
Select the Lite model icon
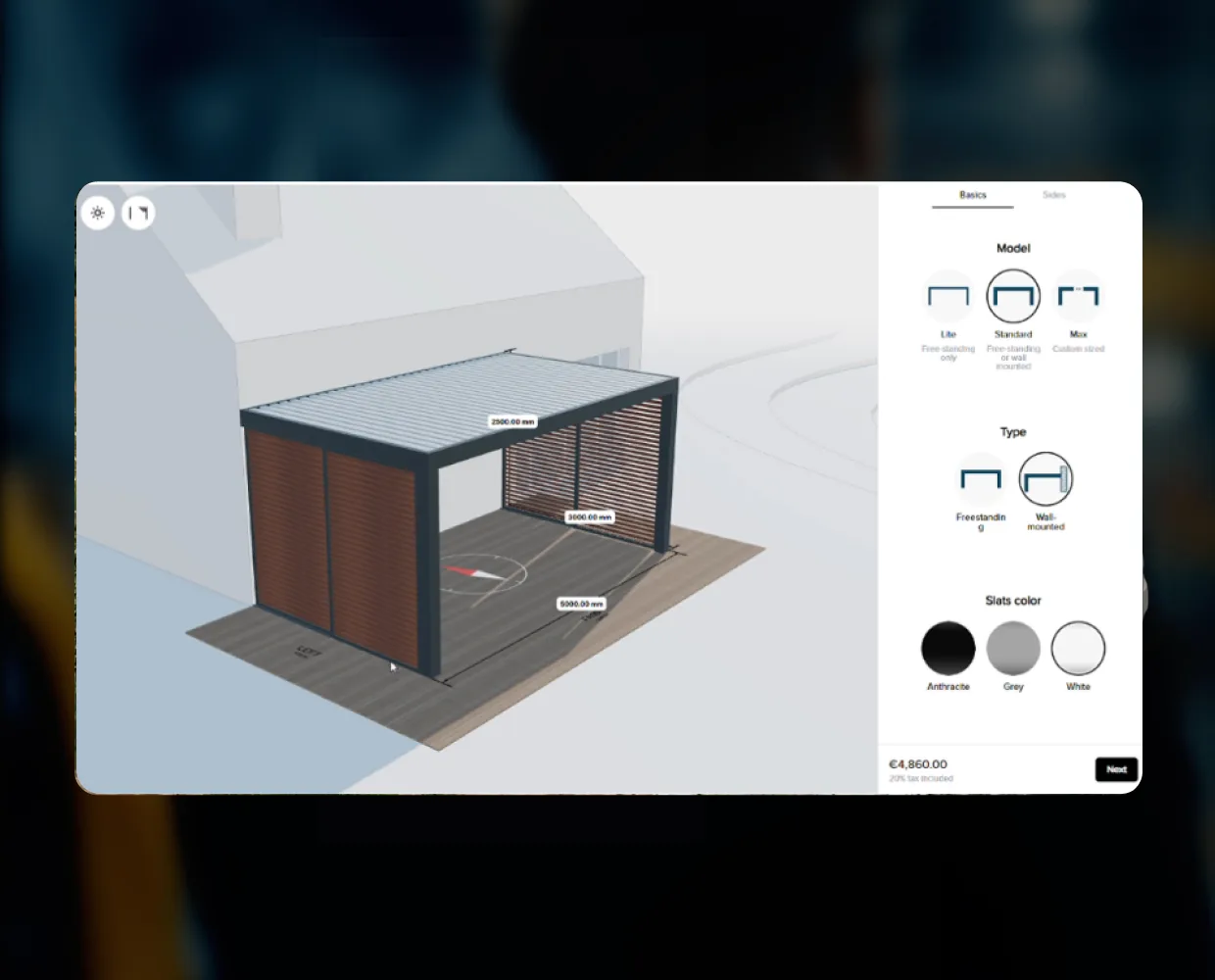coord(948,296)
